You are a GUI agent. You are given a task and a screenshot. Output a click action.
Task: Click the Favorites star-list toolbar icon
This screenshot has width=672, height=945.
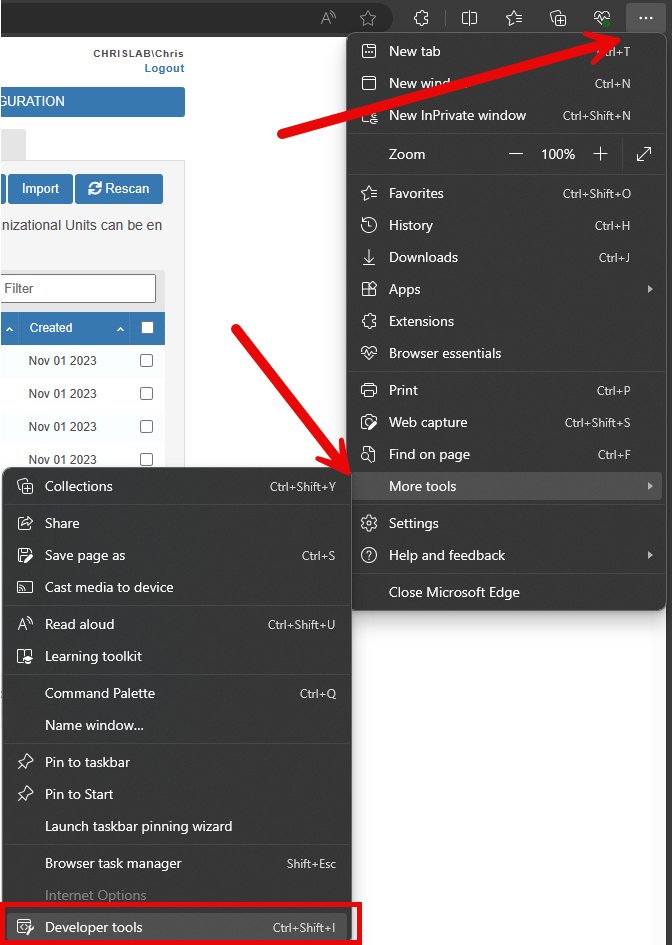coord(514,18)
